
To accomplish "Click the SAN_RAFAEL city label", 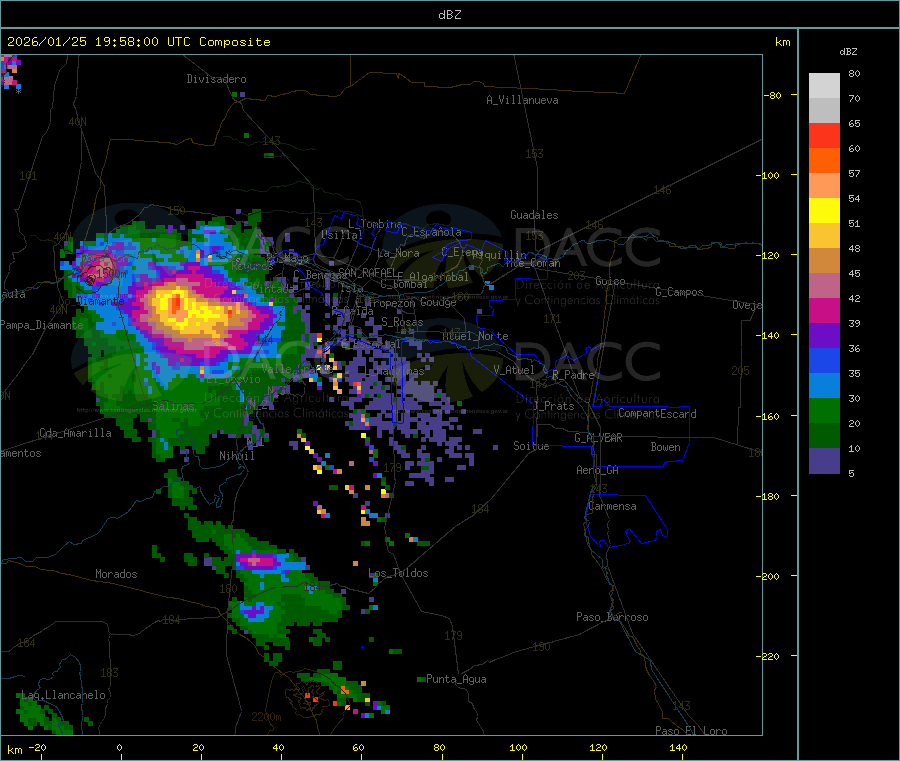I will click(367, 272).
